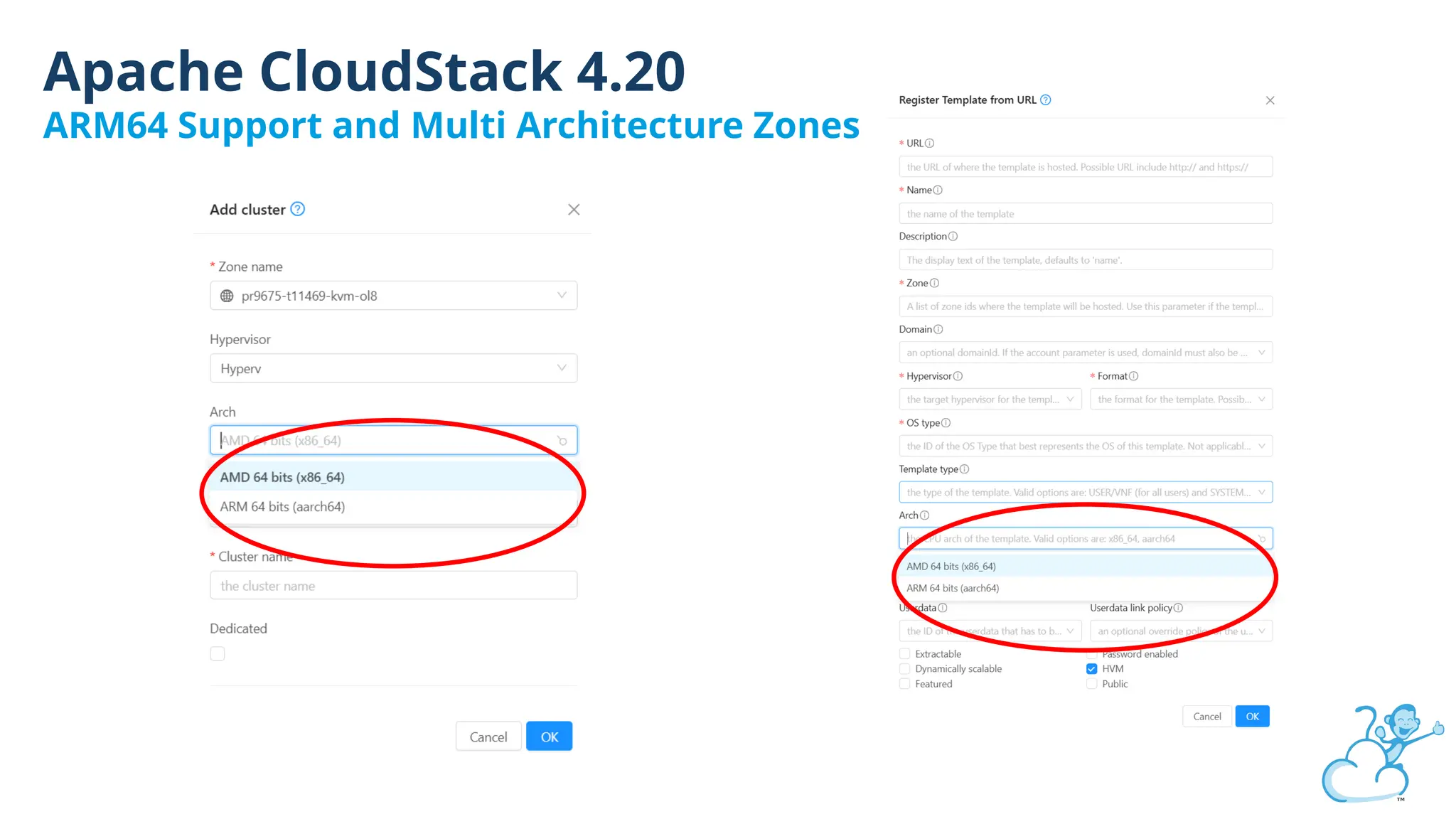
Task: Tick the Dedicated checkbox
Action: coord(218,653)
